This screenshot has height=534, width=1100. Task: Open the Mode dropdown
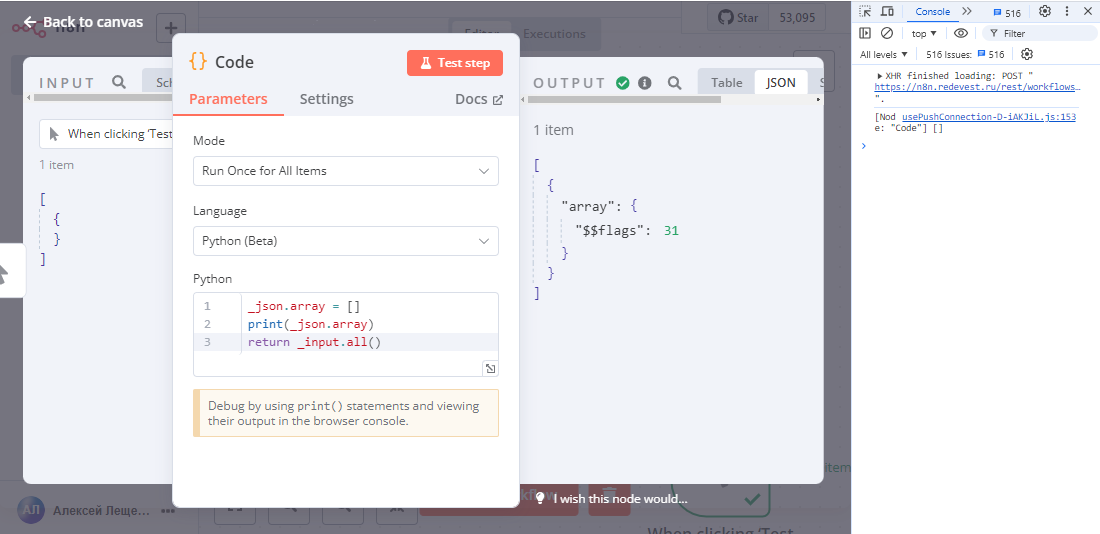pos(345,171)
